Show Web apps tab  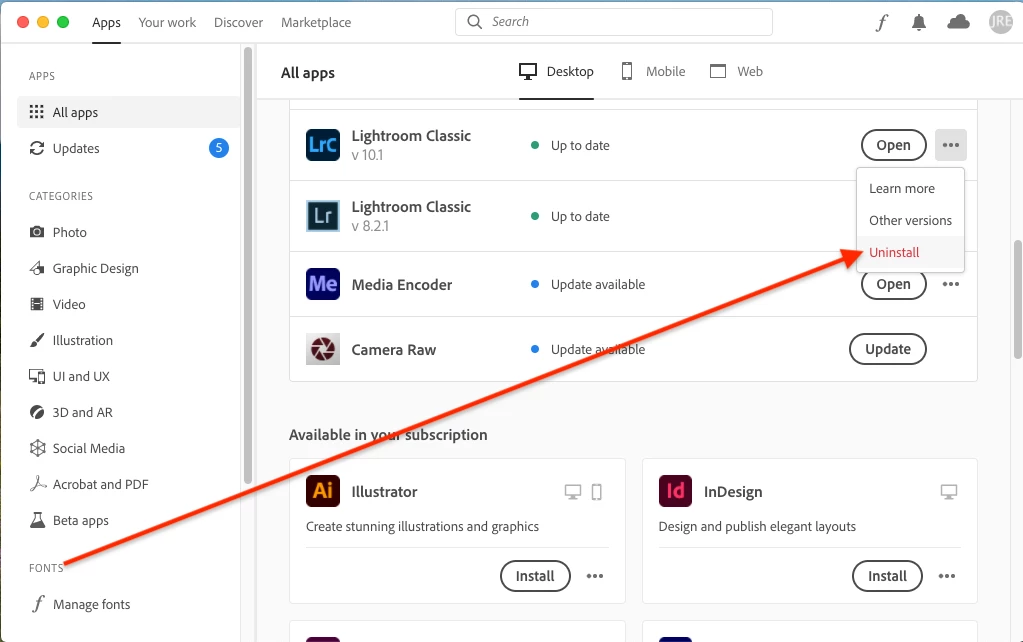736,72
